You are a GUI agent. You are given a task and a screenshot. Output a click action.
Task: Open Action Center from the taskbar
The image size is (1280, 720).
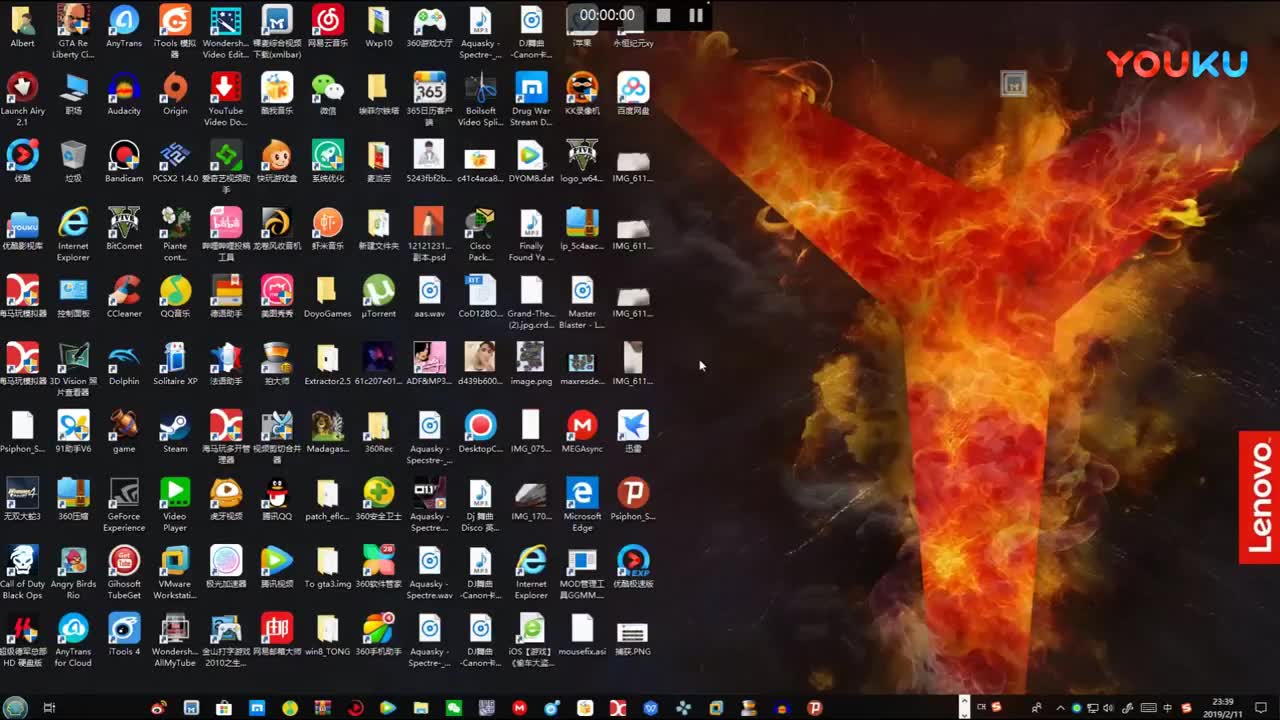coord(1262,707)
